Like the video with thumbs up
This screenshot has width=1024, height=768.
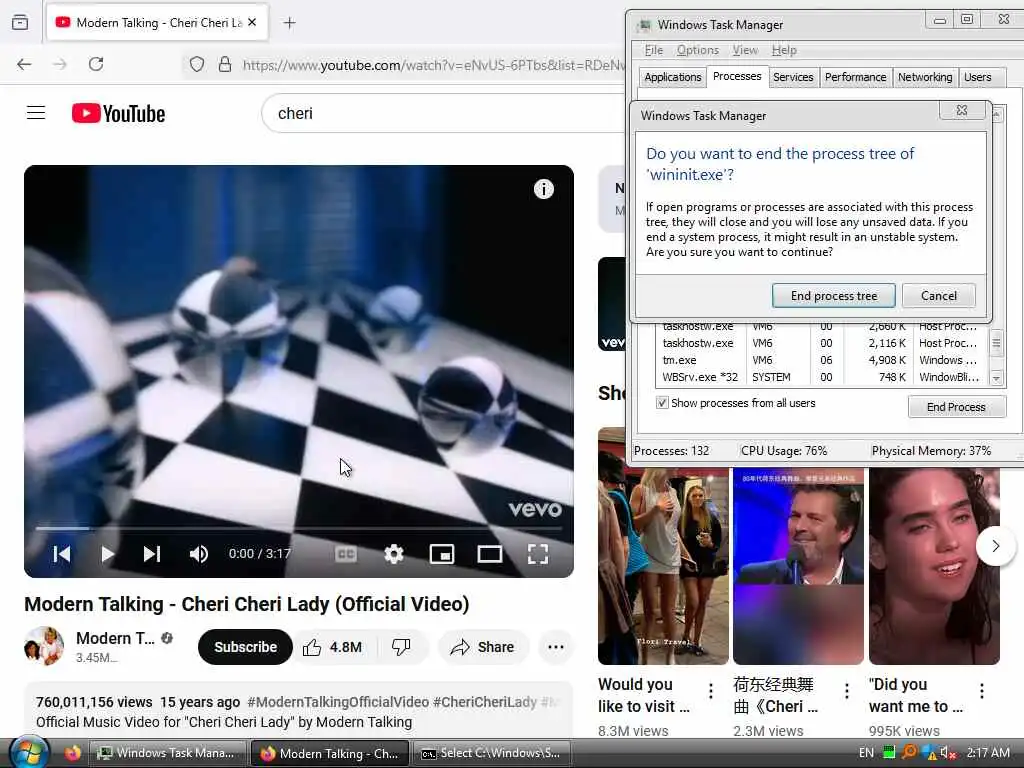coord(332,647)
